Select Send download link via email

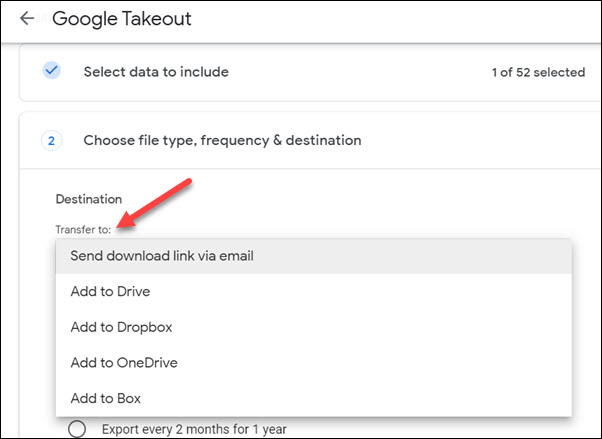click(x=314, y=256)
